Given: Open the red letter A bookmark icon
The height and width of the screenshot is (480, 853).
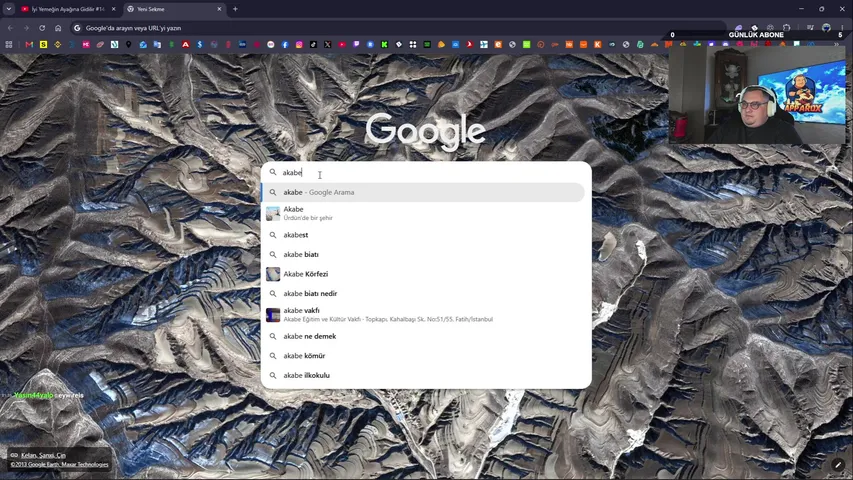Looking at the screenshot, I should tap(186, 45).
